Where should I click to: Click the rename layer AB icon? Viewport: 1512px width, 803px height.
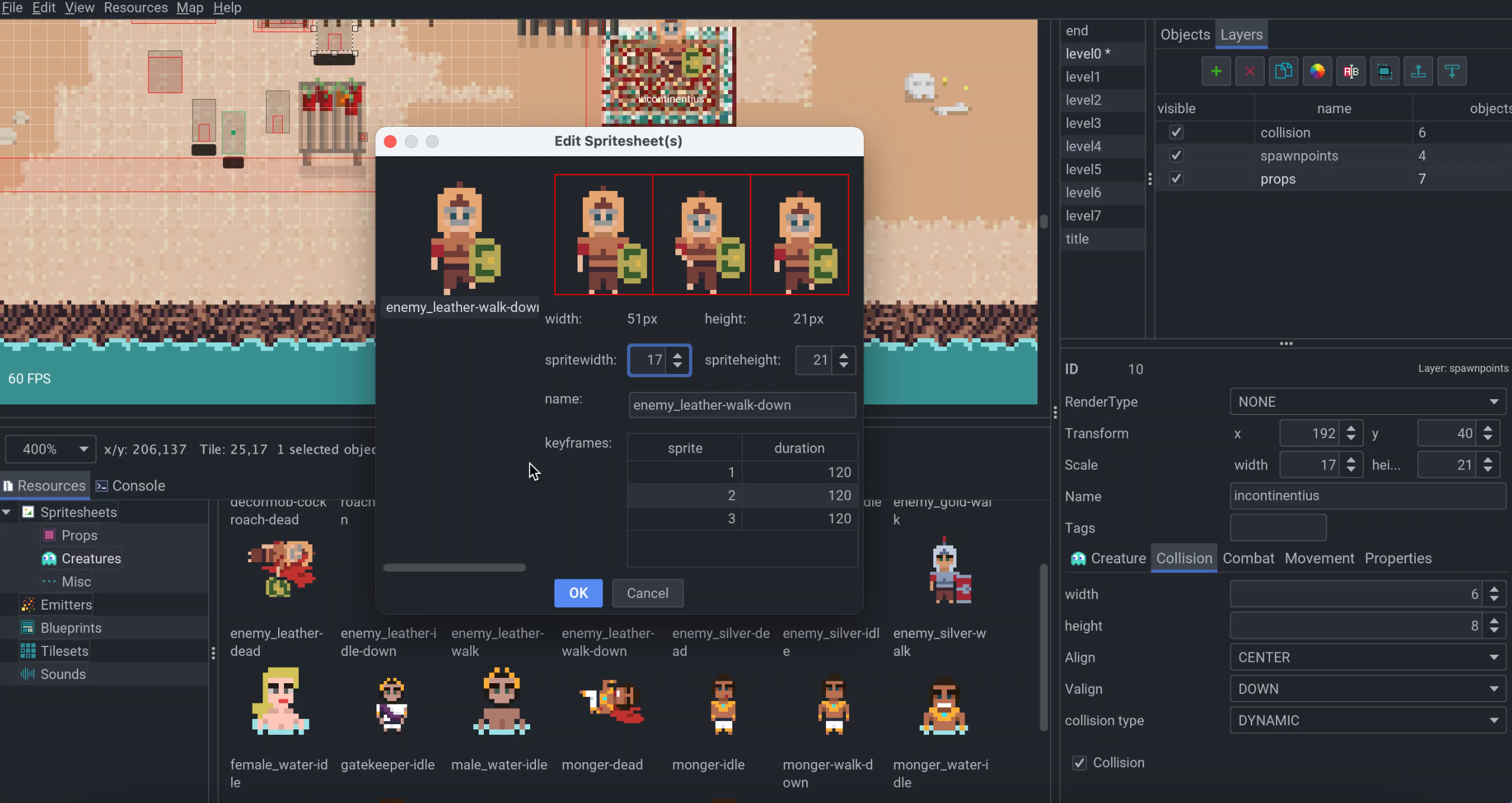click(1351, 71)
